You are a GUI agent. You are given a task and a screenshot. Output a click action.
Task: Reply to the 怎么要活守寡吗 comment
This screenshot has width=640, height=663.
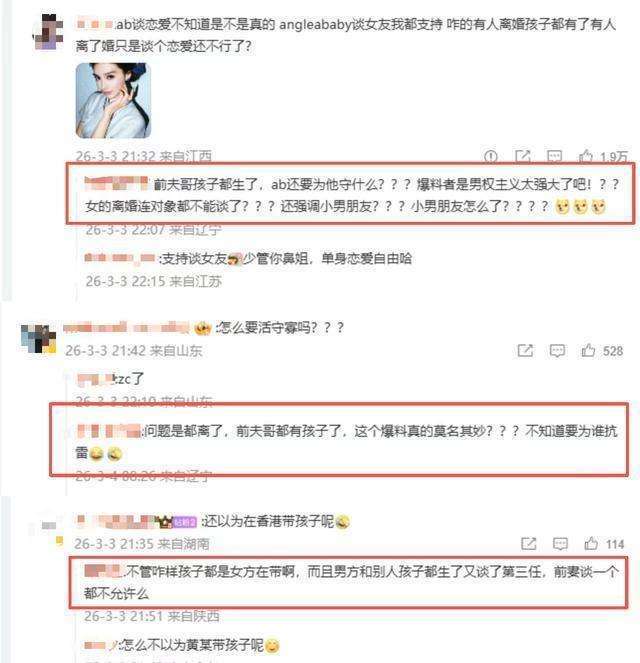(x=557, y=351)
